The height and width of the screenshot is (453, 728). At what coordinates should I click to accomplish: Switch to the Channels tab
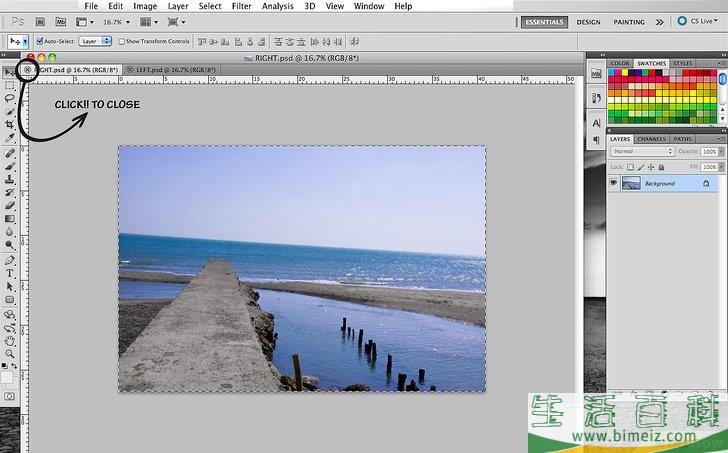[x=651, y=139]
